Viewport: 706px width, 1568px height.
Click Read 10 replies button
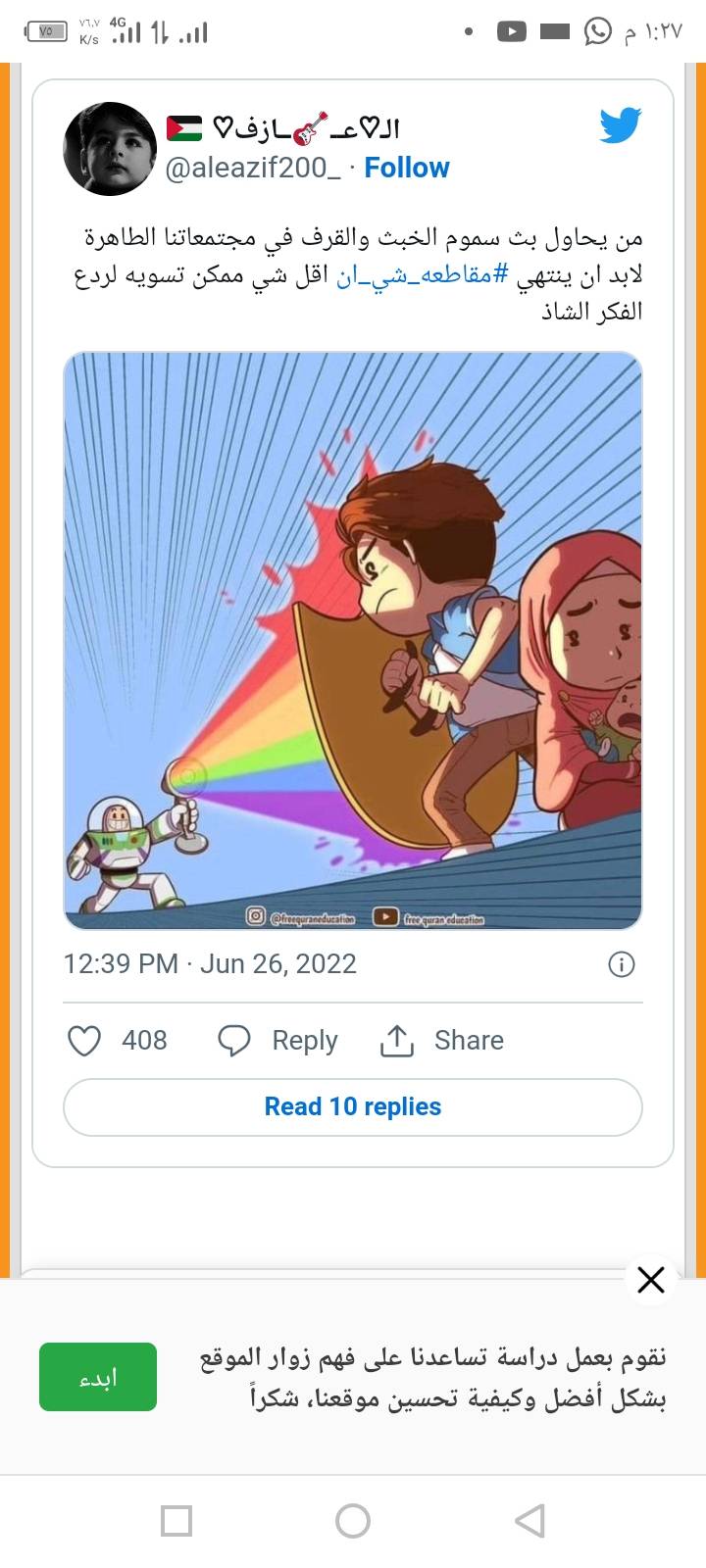click(x=353, y=1107)
